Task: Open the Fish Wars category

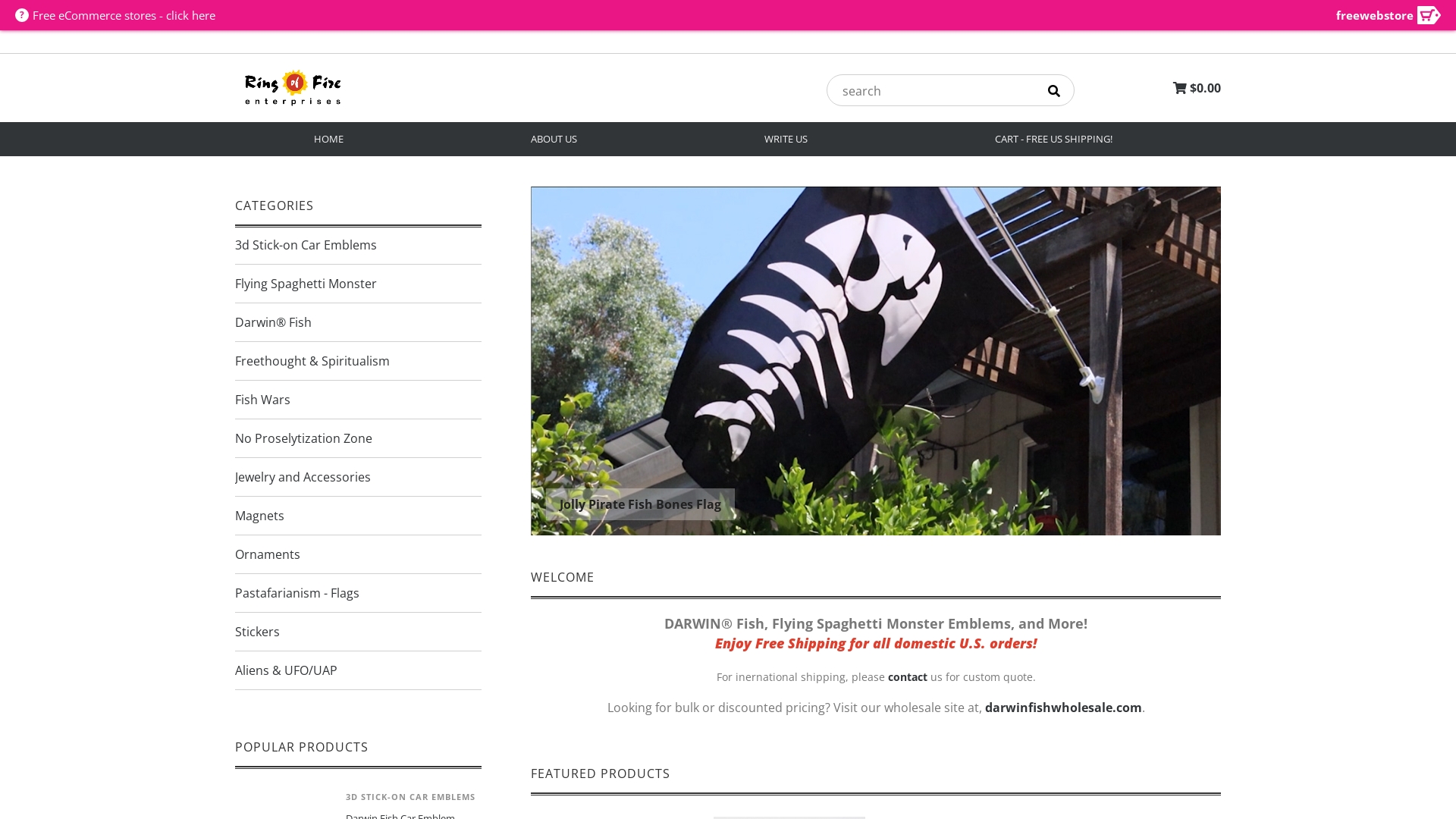Action: click(x=262, y=400)
